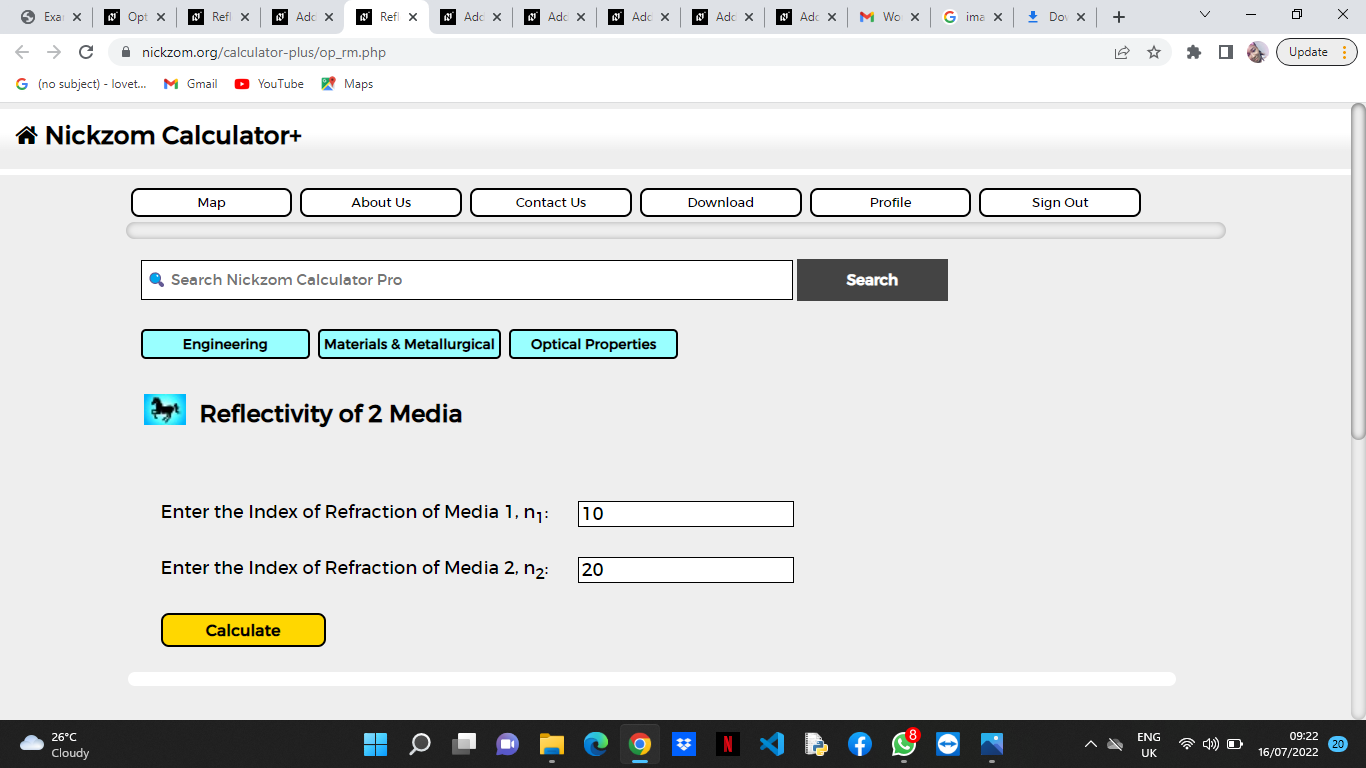
Task: Open the Teams Chat taskbar icon
Action: pos(508,744)
